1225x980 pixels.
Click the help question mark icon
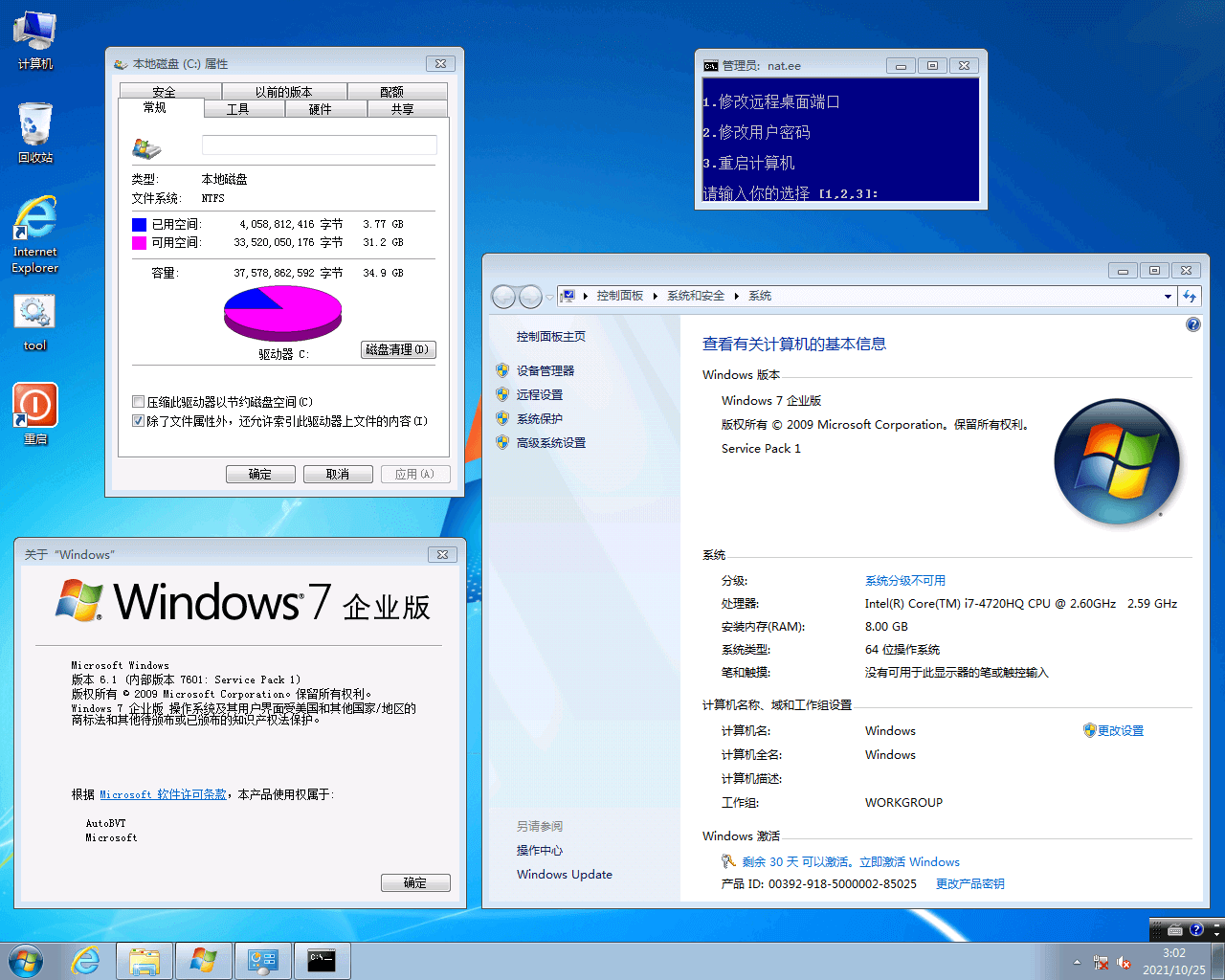click(x=1192, y=324)
